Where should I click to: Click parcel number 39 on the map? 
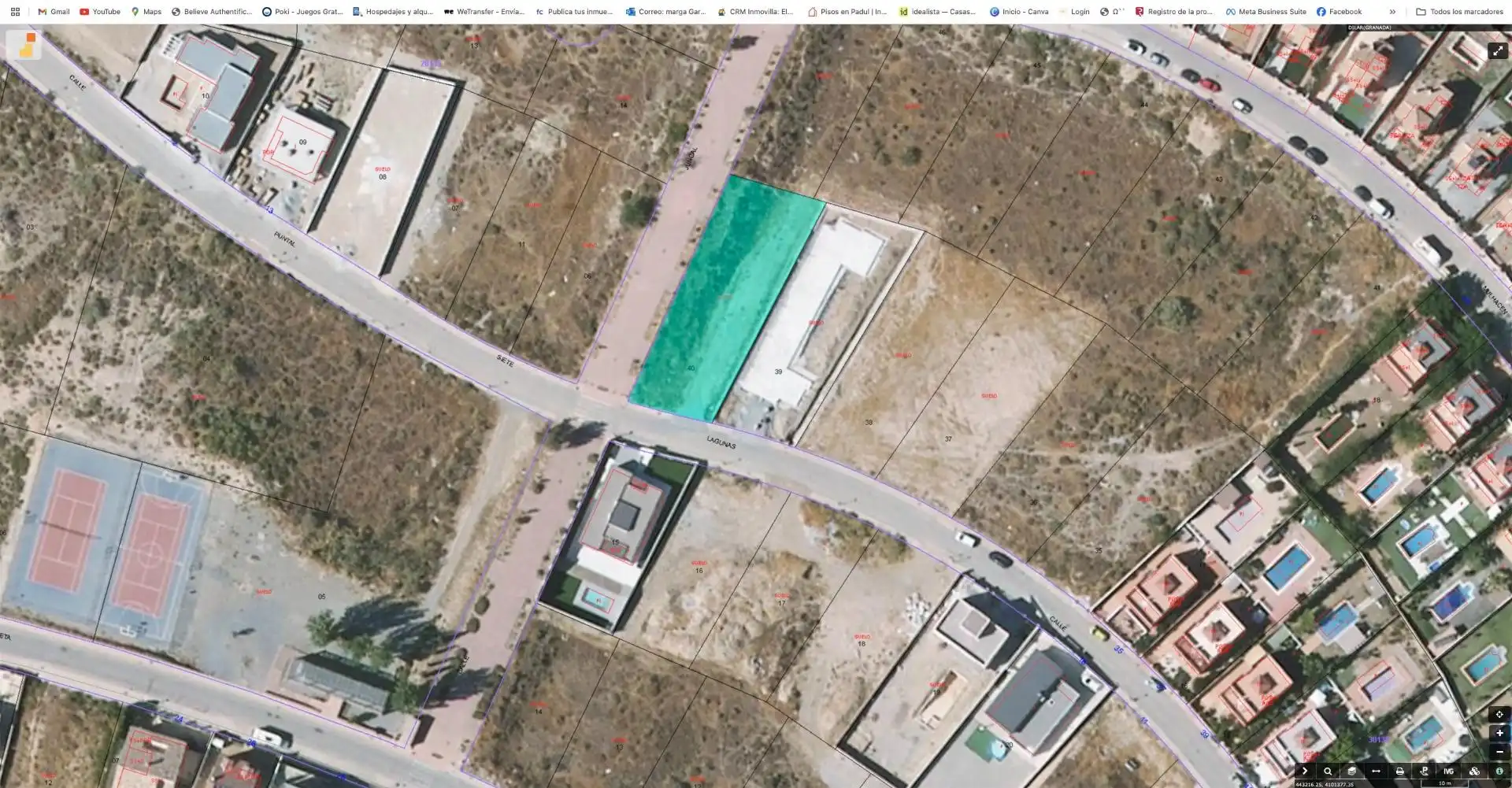pos(778,372)
